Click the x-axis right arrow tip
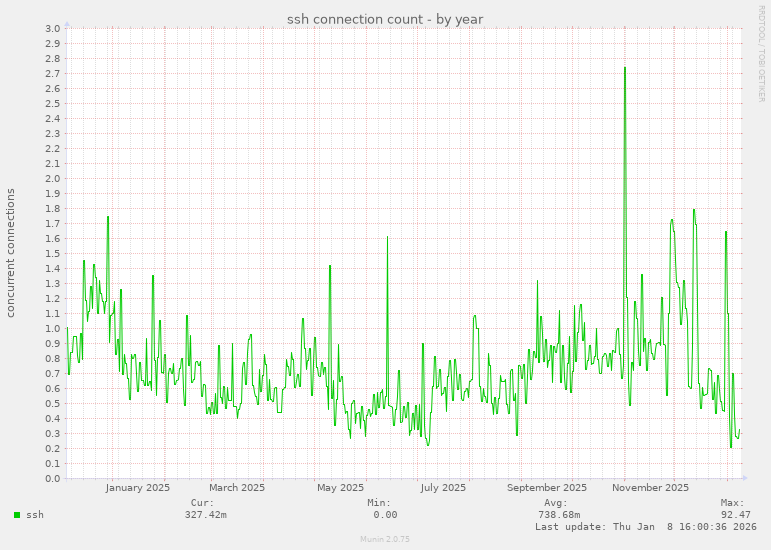 (x=745, y=478)
